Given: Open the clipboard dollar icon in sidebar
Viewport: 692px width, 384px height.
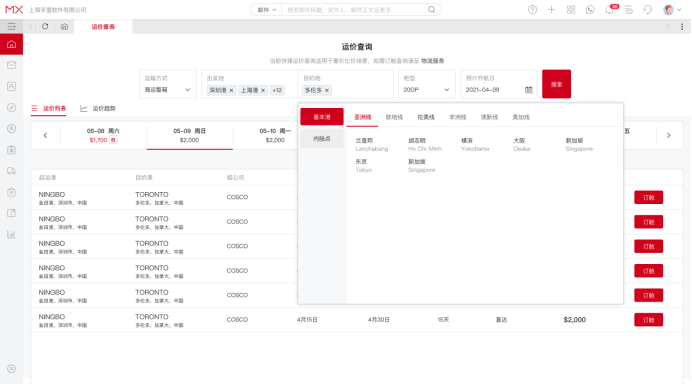Looking at the screenshot, I should click(11, 150).
